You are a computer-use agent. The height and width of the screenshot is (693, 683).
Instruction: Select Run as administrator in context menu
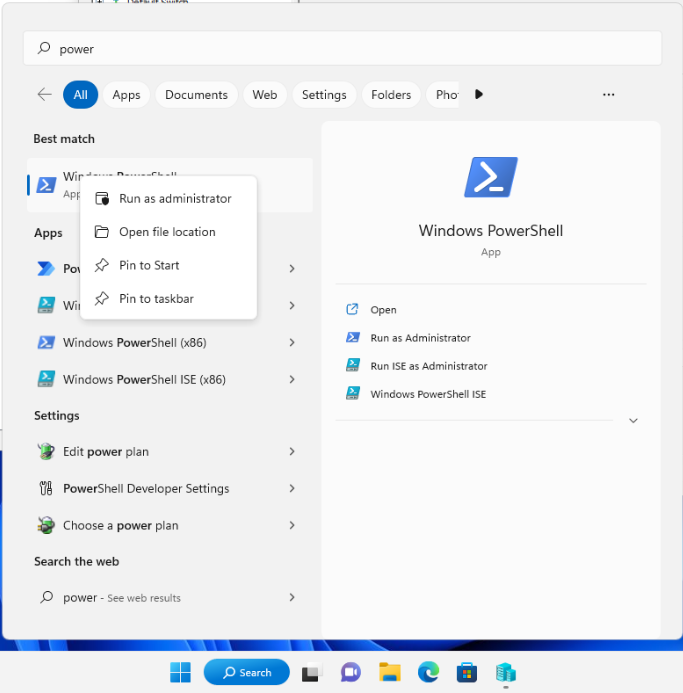(175, 199)
